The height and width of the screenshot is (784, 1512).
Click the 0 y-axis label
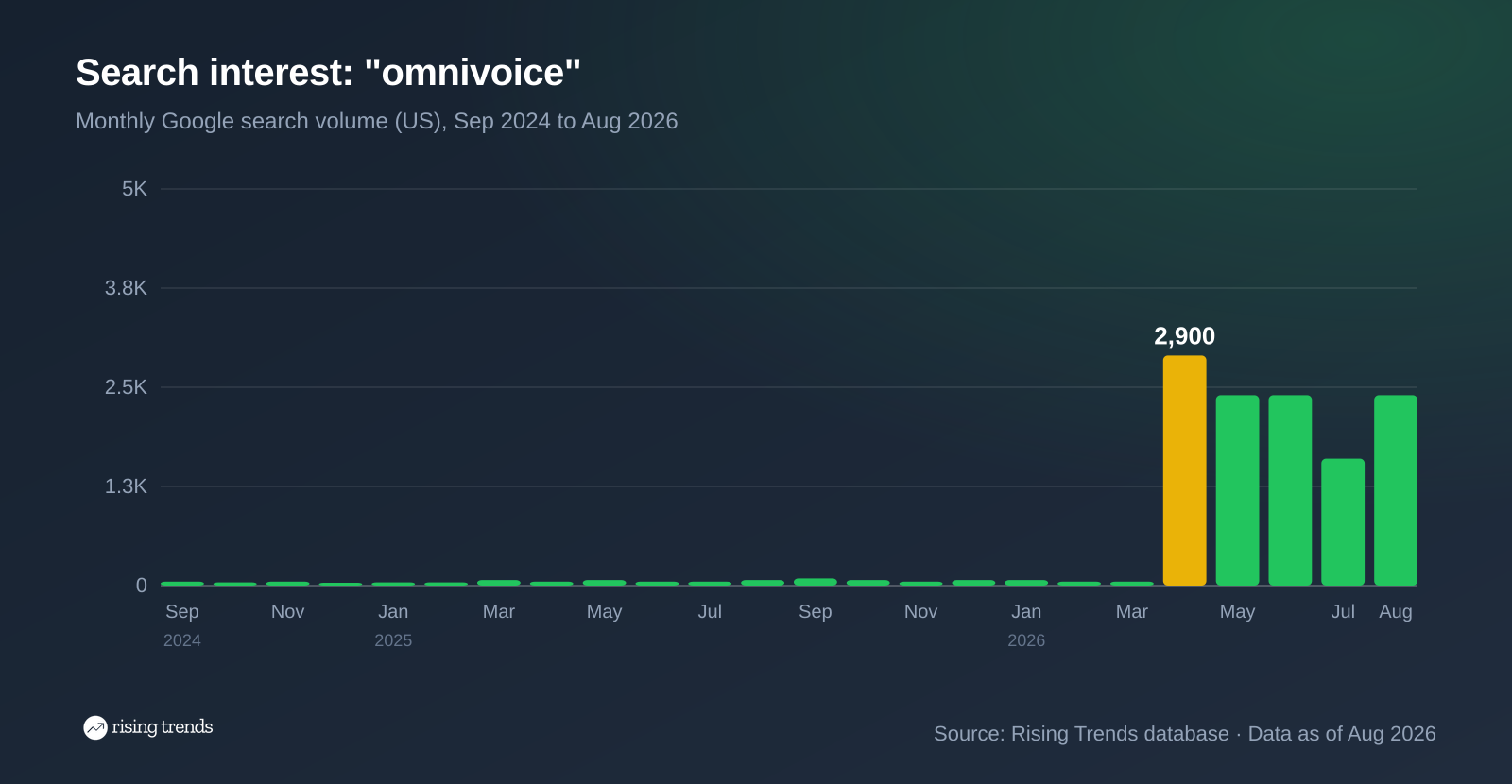click(142, 586)
